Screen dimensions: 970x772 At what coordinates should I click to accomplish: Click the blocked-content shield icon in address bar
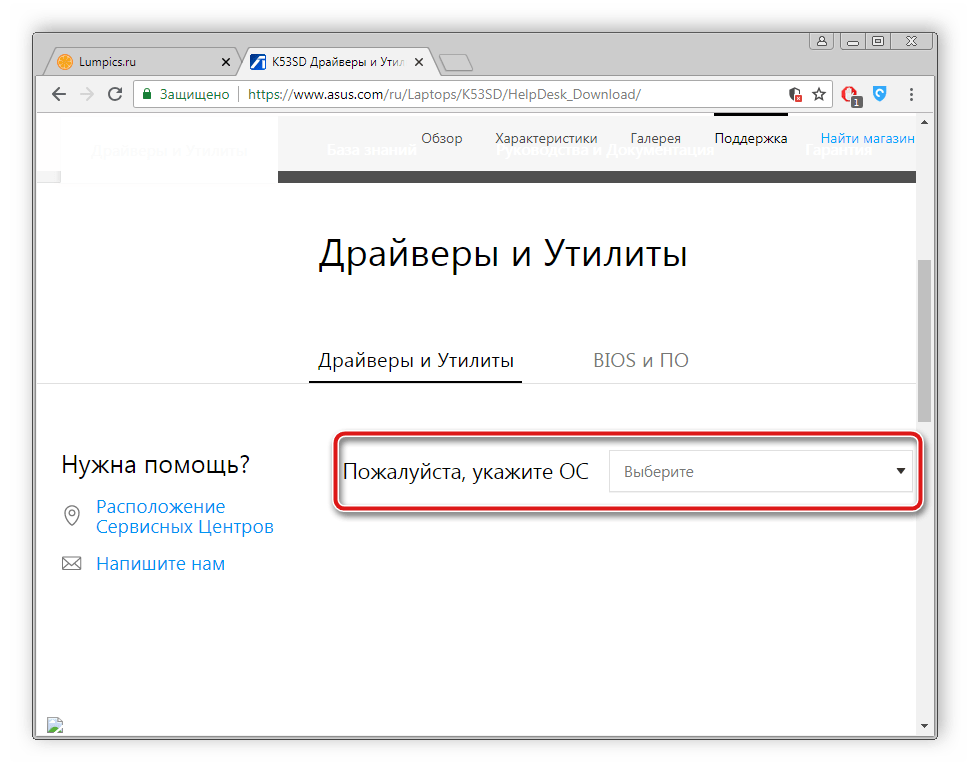[x=796, y=94]
